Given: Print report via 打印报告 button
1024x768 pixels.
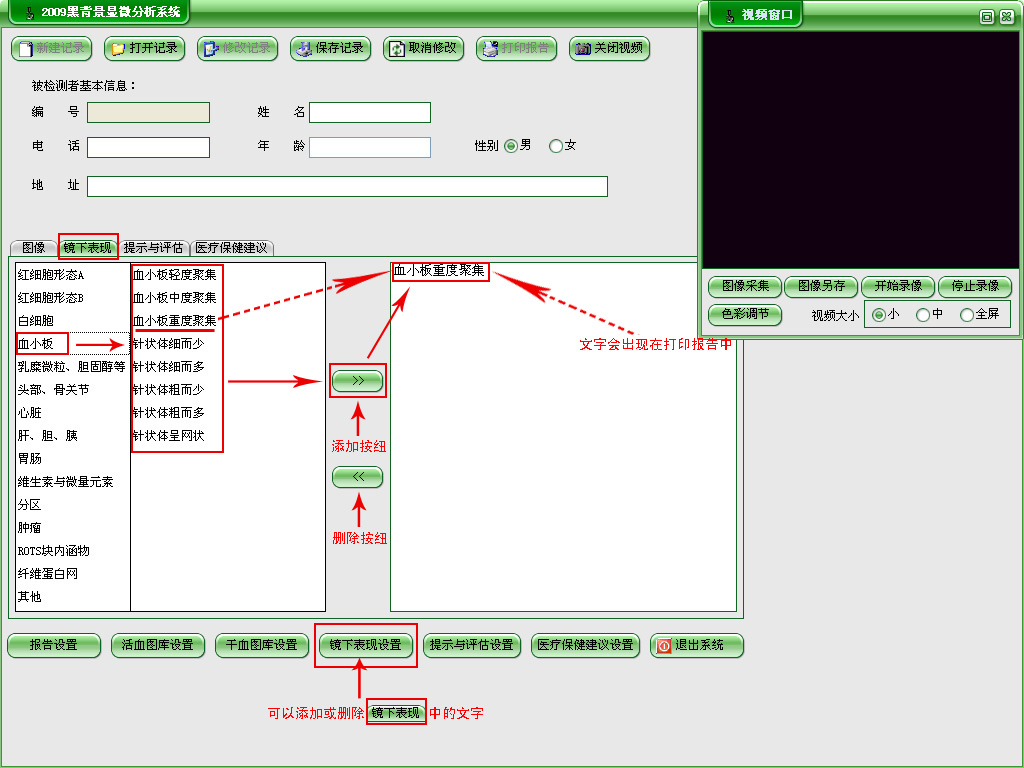Looking at the screenshot, I should tap(516, 48).
